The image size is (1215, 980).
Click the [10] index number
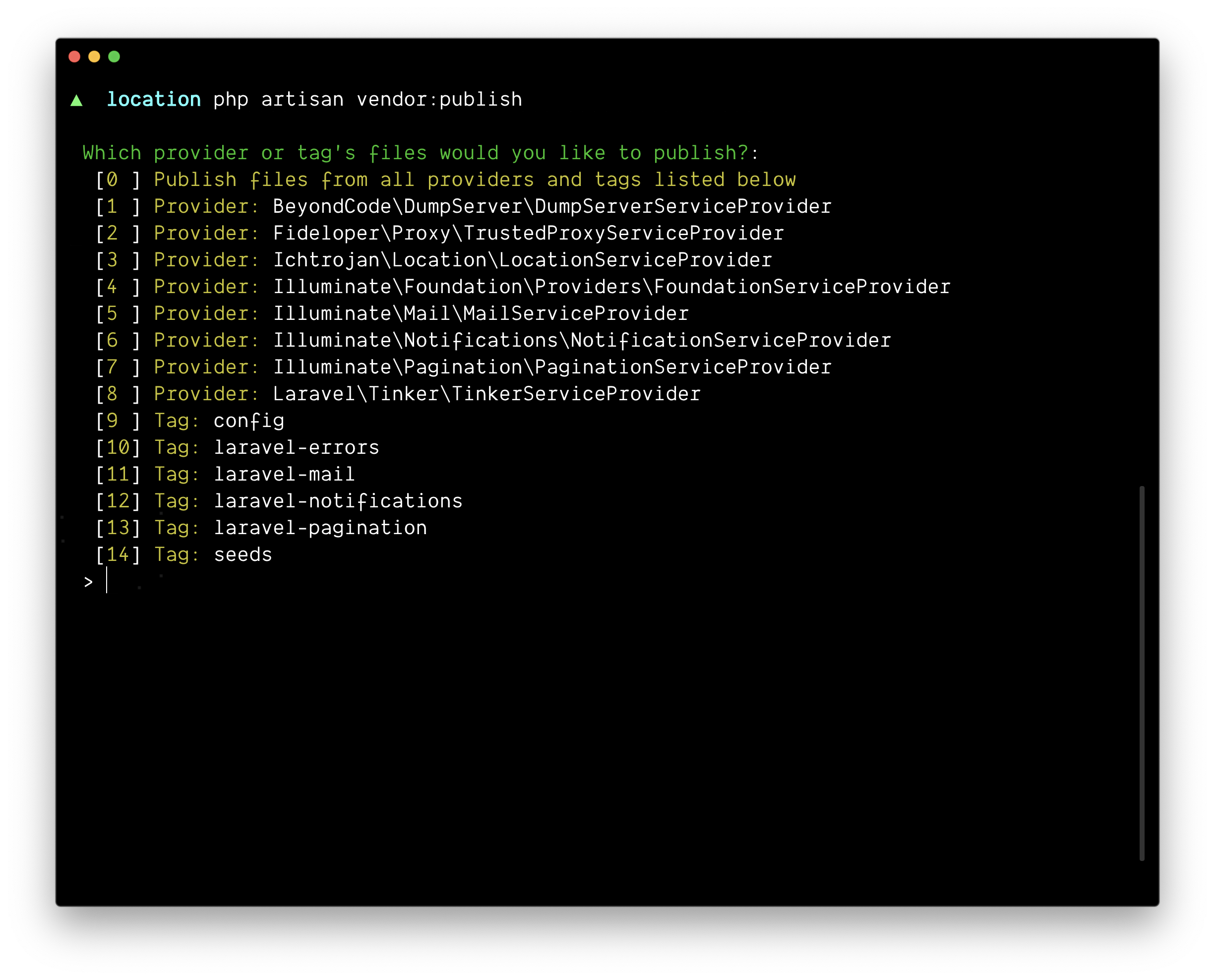(x=118, y=447)
